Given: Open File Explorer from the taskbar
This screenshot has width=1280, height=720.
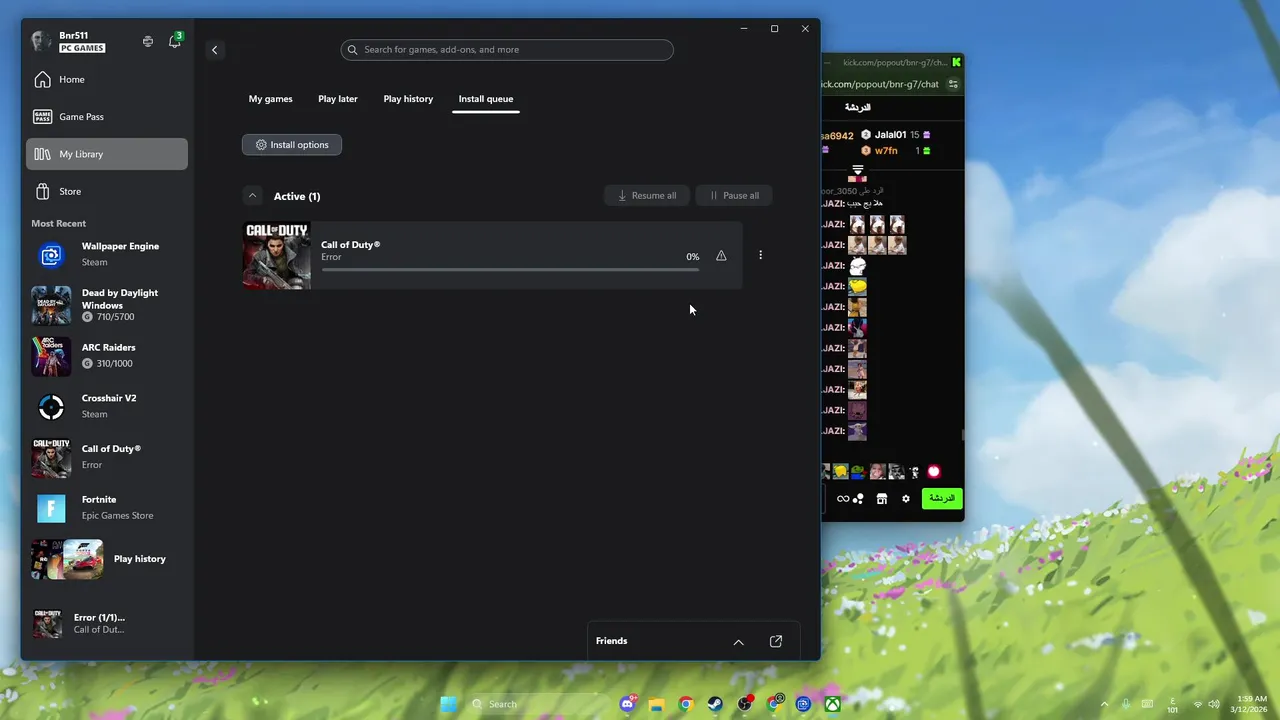Looking at the screenshot, I should pos(656,704).
